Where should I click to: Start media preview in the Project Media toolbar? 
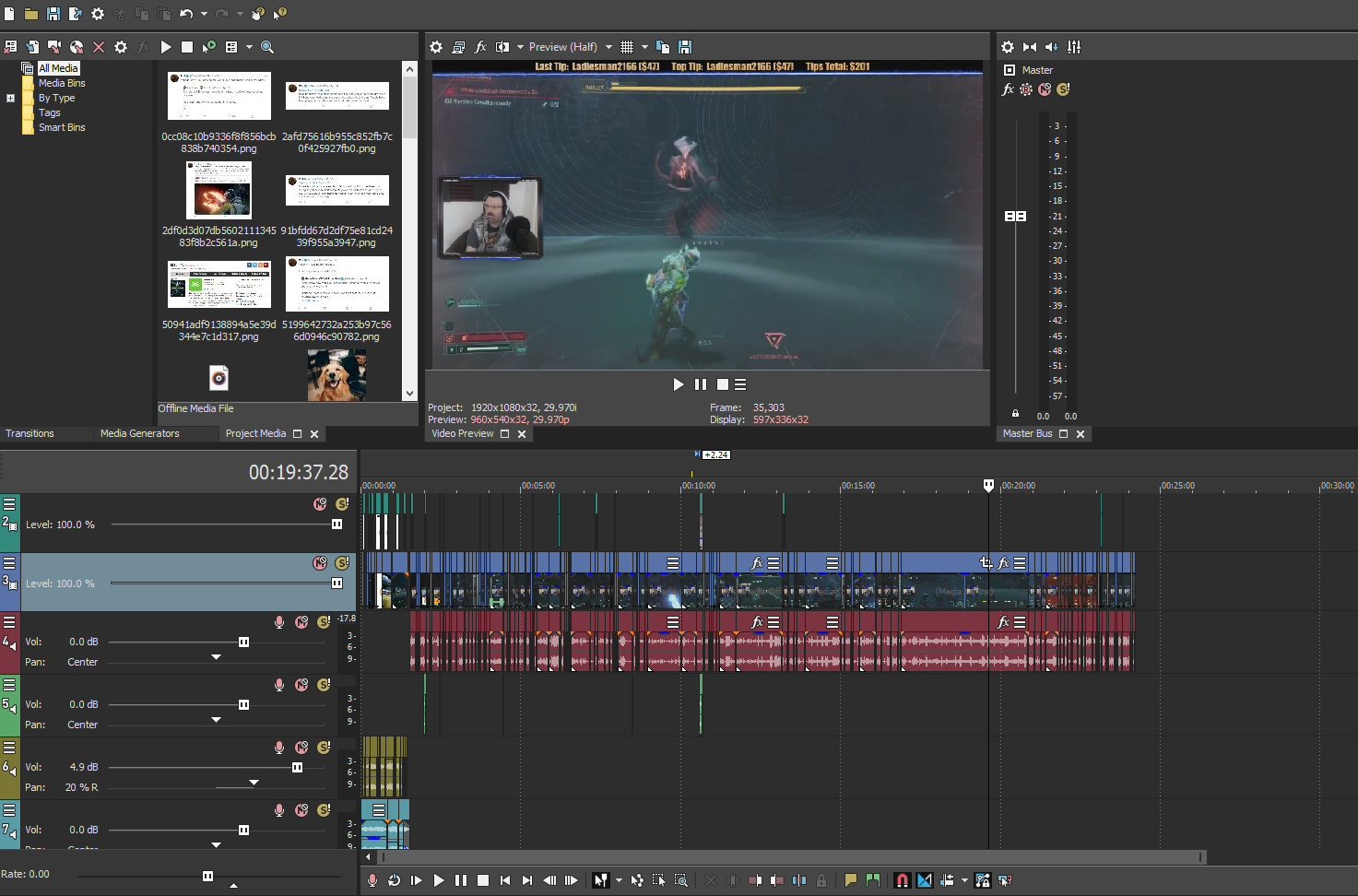tap(166, 47)
